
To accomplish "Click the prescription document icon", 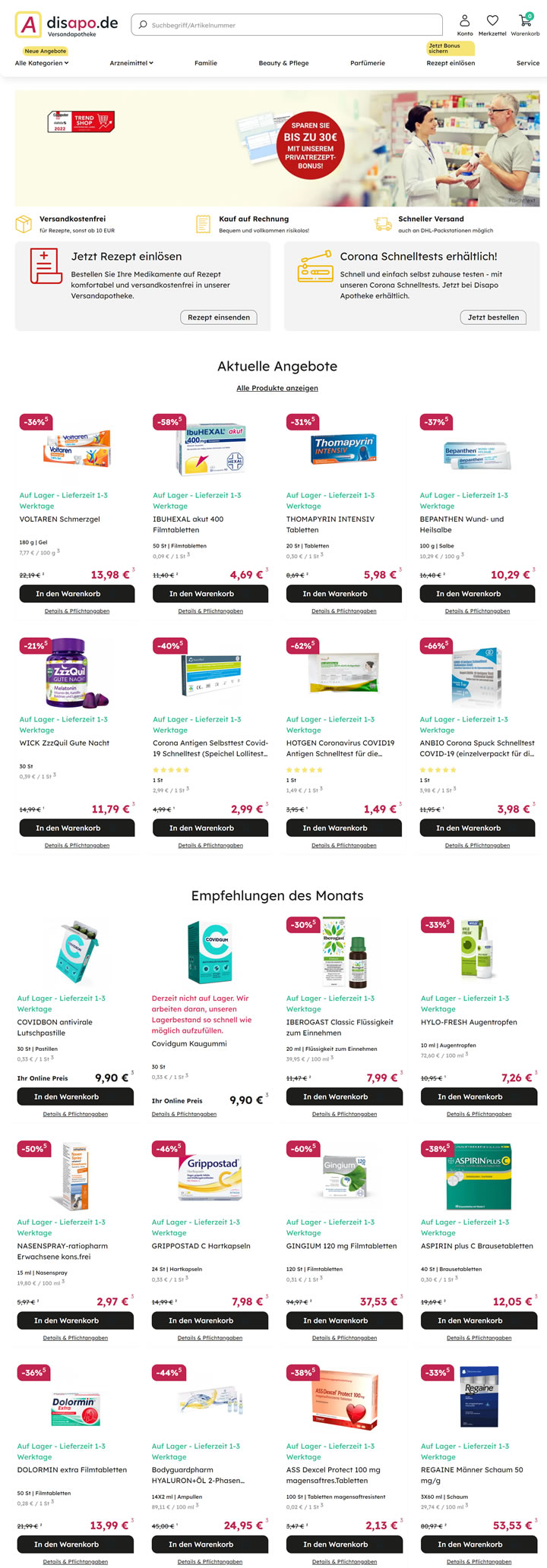I will (x=45, y=267).
